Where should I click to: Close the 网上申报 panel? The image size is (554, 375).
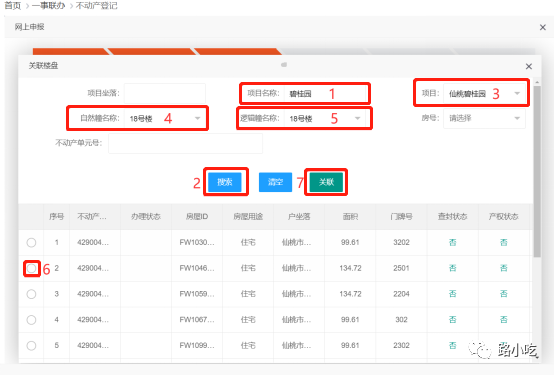click(543, 27)
